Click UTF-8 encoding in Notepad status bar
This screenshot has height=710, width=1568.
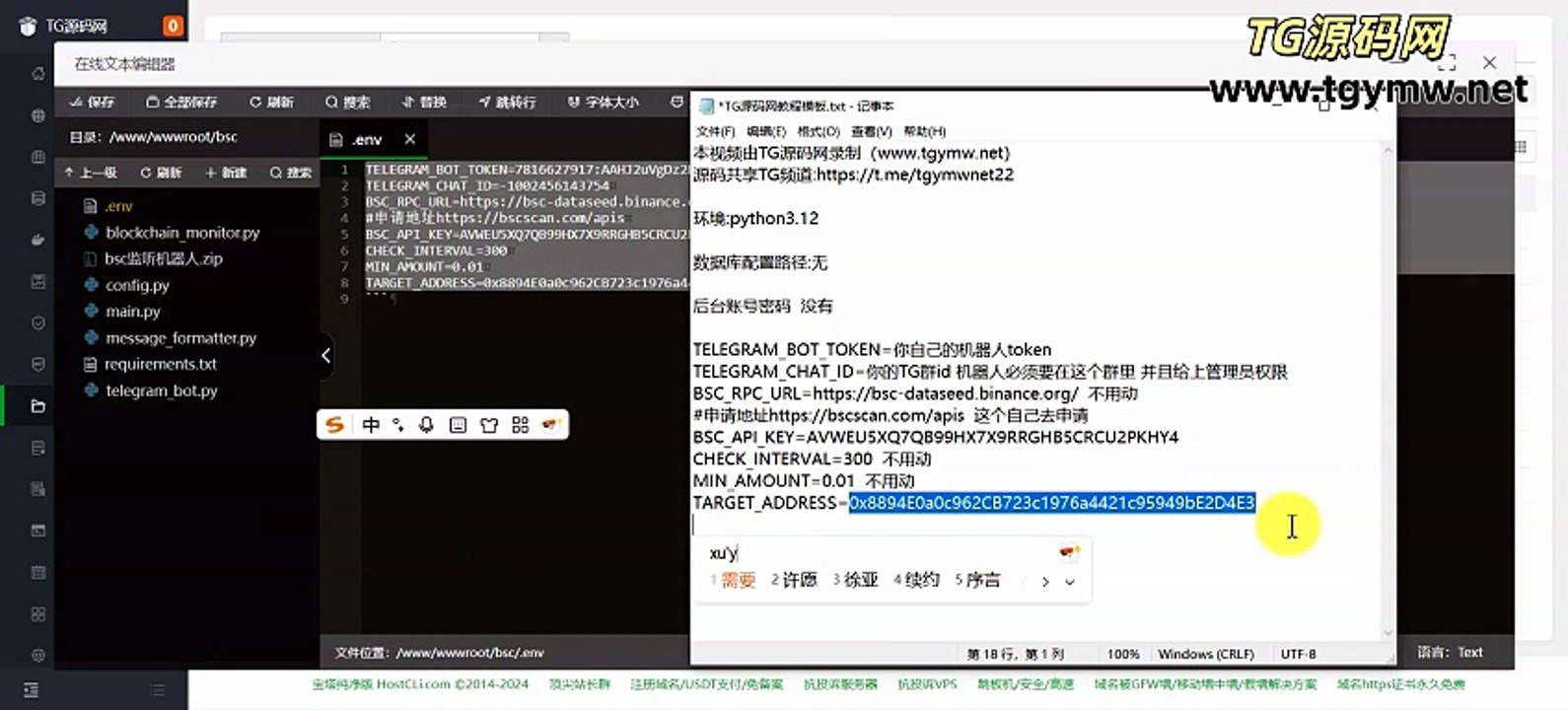pos(1298,654)
